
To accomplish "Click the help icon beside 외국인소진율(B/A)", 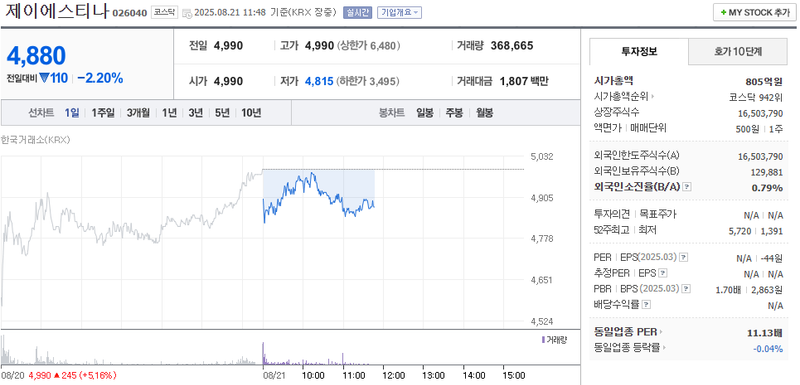I will (687, 187).
